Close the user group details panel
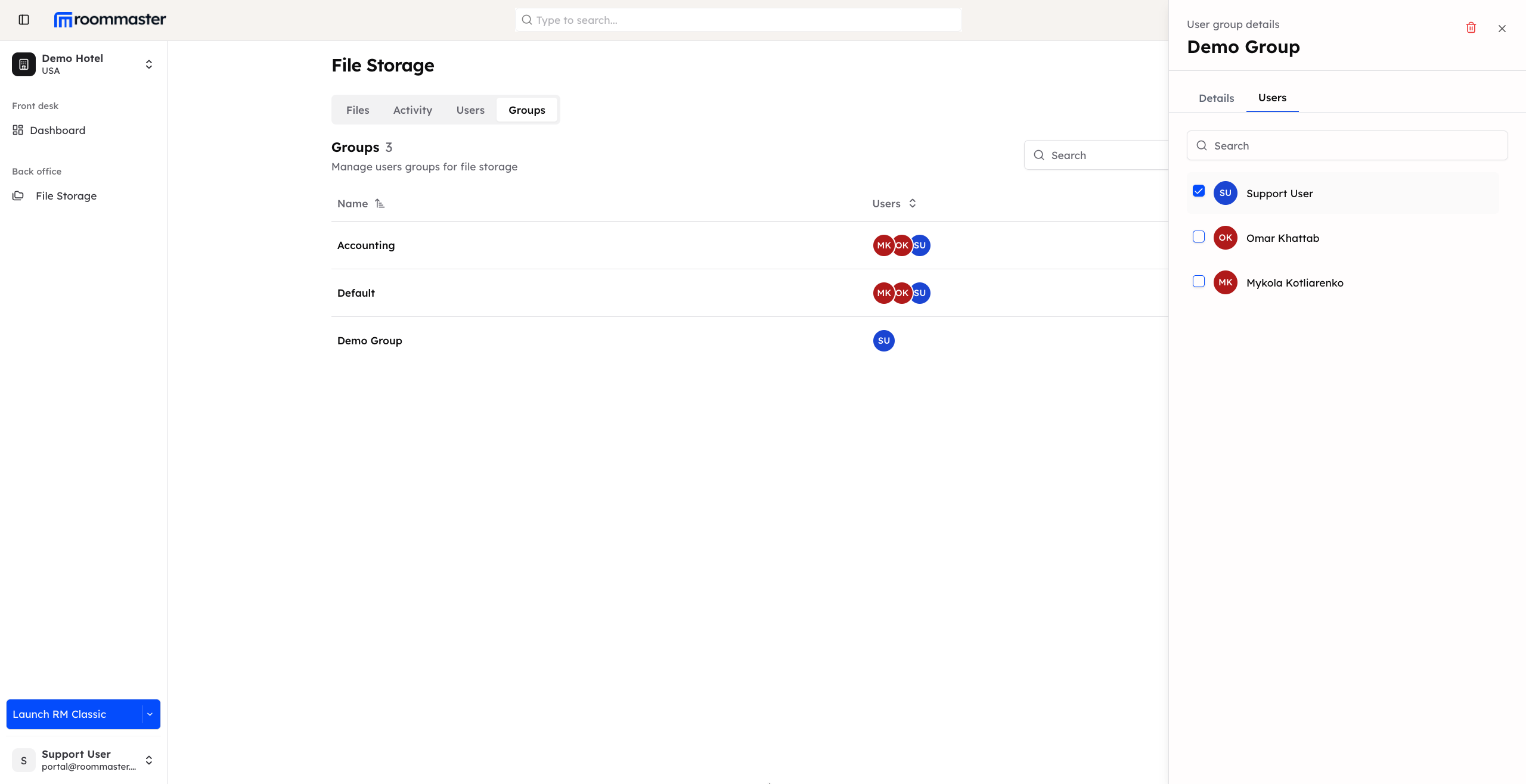The image size is (1526, 784). click(1502, 28)
